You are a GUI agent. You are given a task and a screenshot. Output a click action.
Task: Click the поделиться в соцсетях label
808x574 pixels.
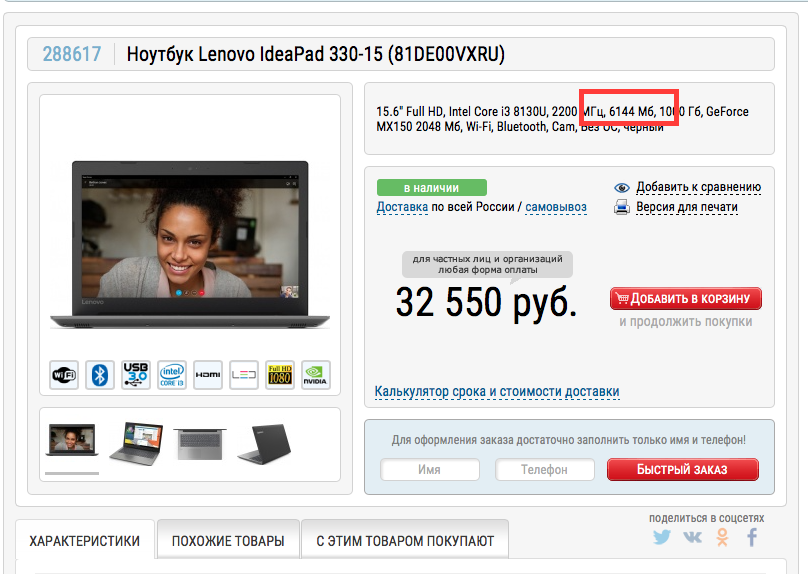pos(706,518)
